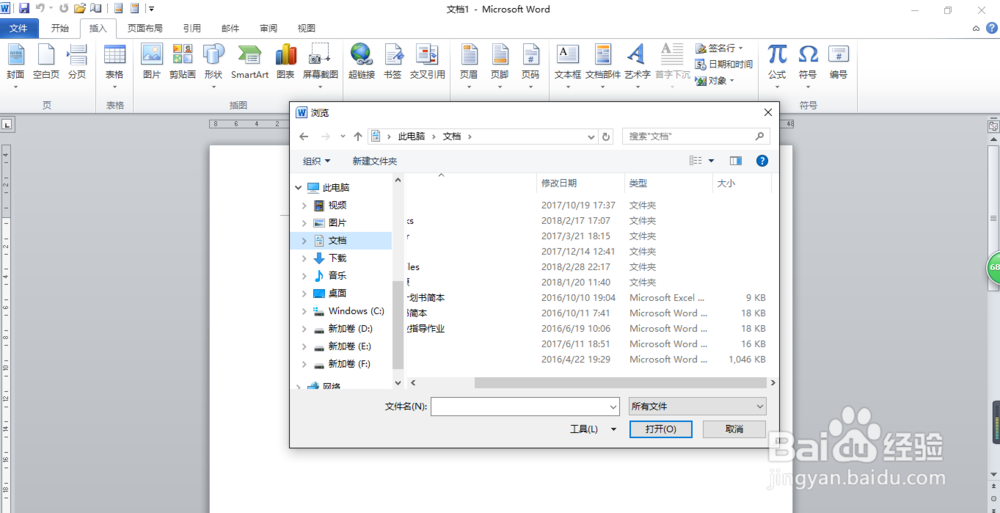
Task: Open the header (页眉) menu
Action: pyautogui.click(x=469, y=64)
